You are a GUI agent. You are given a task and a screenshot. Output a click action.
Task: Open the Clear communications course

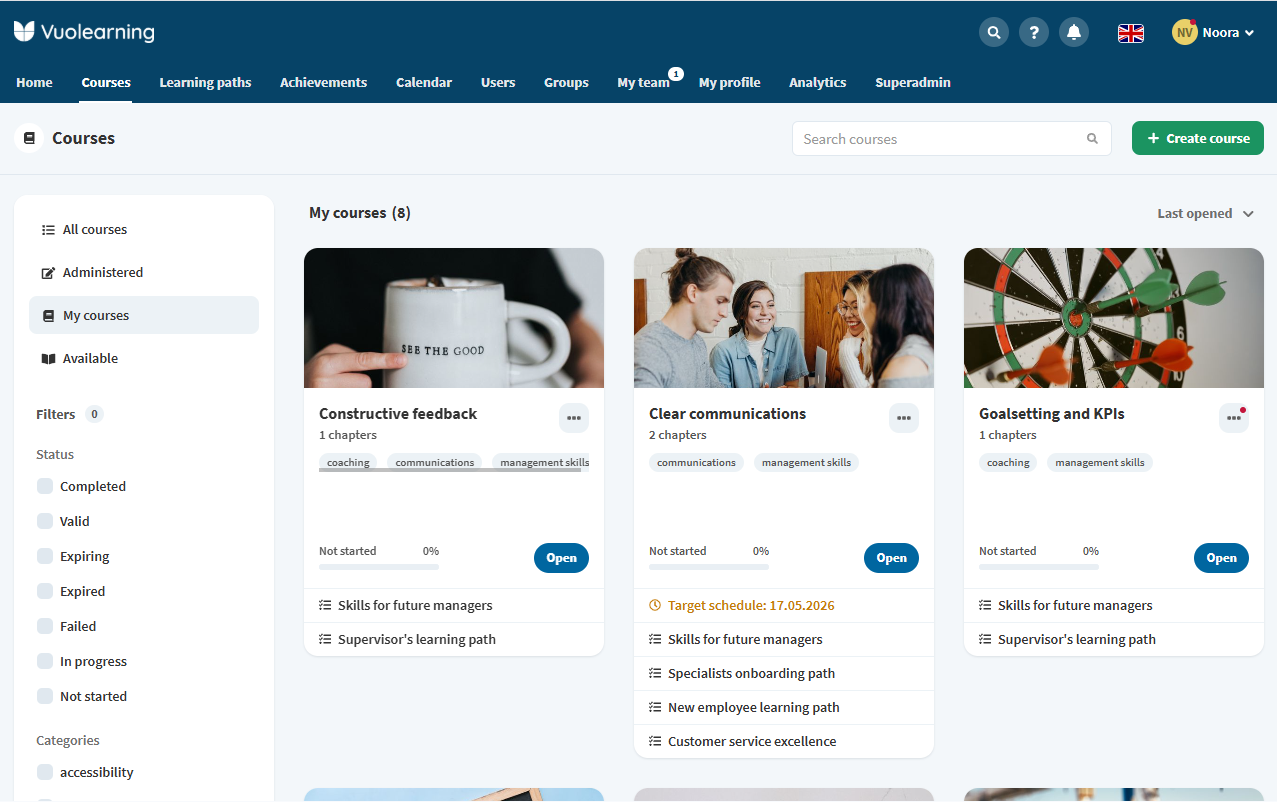(891, 558)
